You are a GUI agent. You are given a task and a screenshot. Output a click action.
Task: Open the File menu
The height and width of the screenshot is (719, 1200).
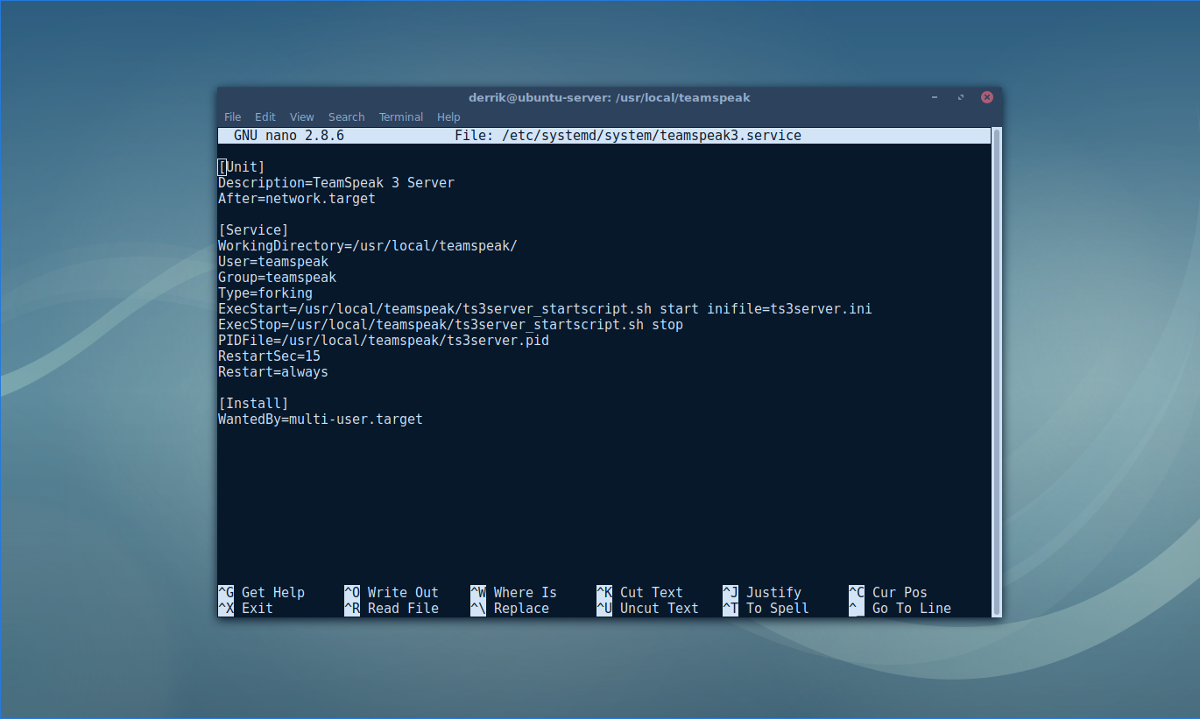point(232,117)
